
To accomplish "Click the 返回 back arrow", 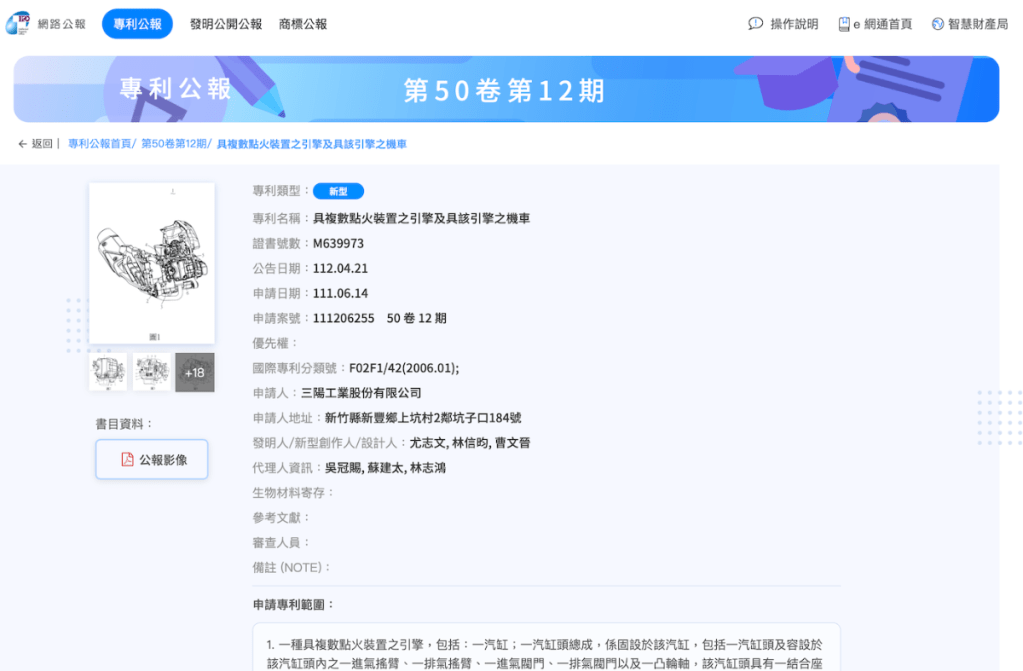I will pos(23,144).
